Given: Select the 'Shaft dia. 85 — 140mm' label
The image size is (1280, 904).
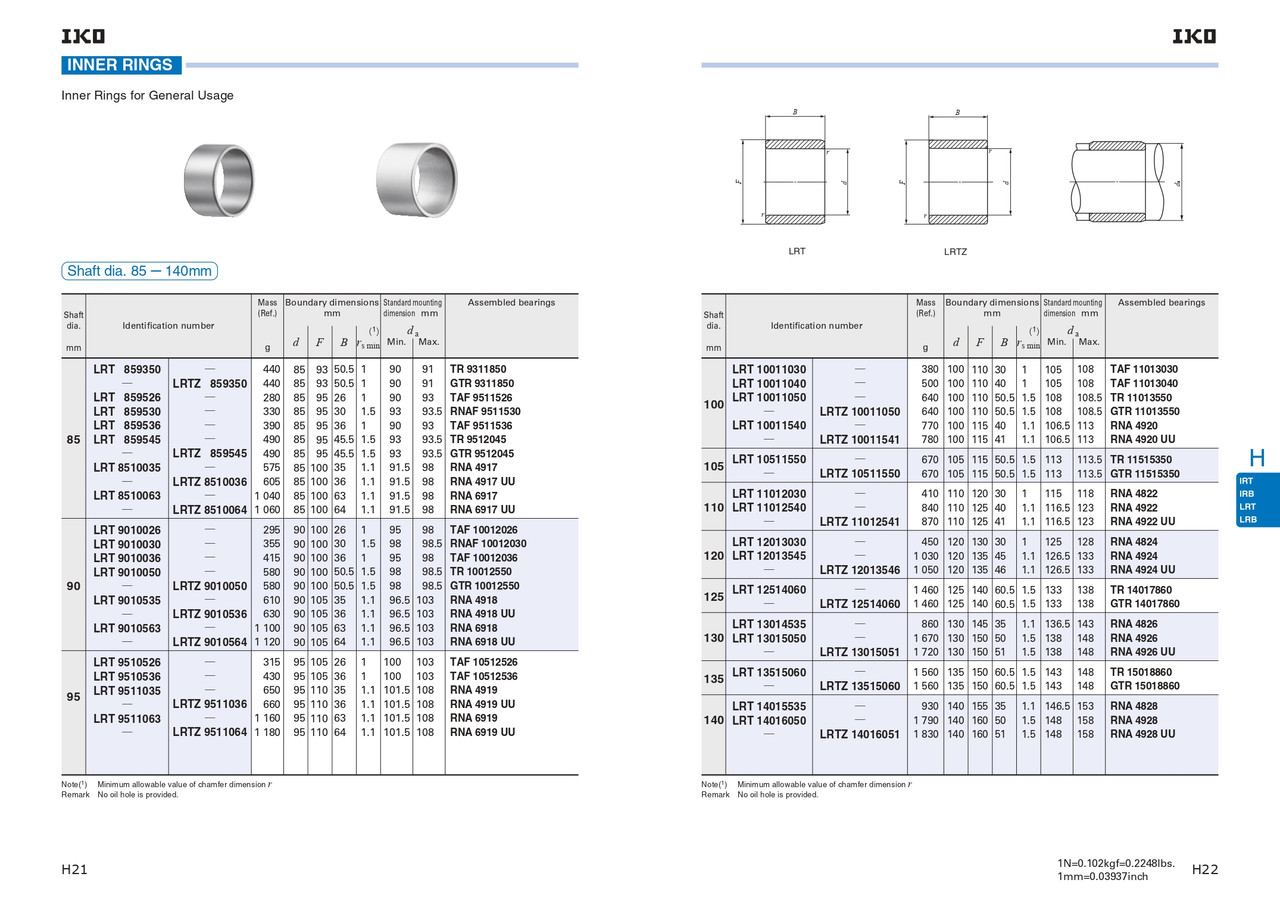Looking at the screenshot, I should click(x=139, y=271).
